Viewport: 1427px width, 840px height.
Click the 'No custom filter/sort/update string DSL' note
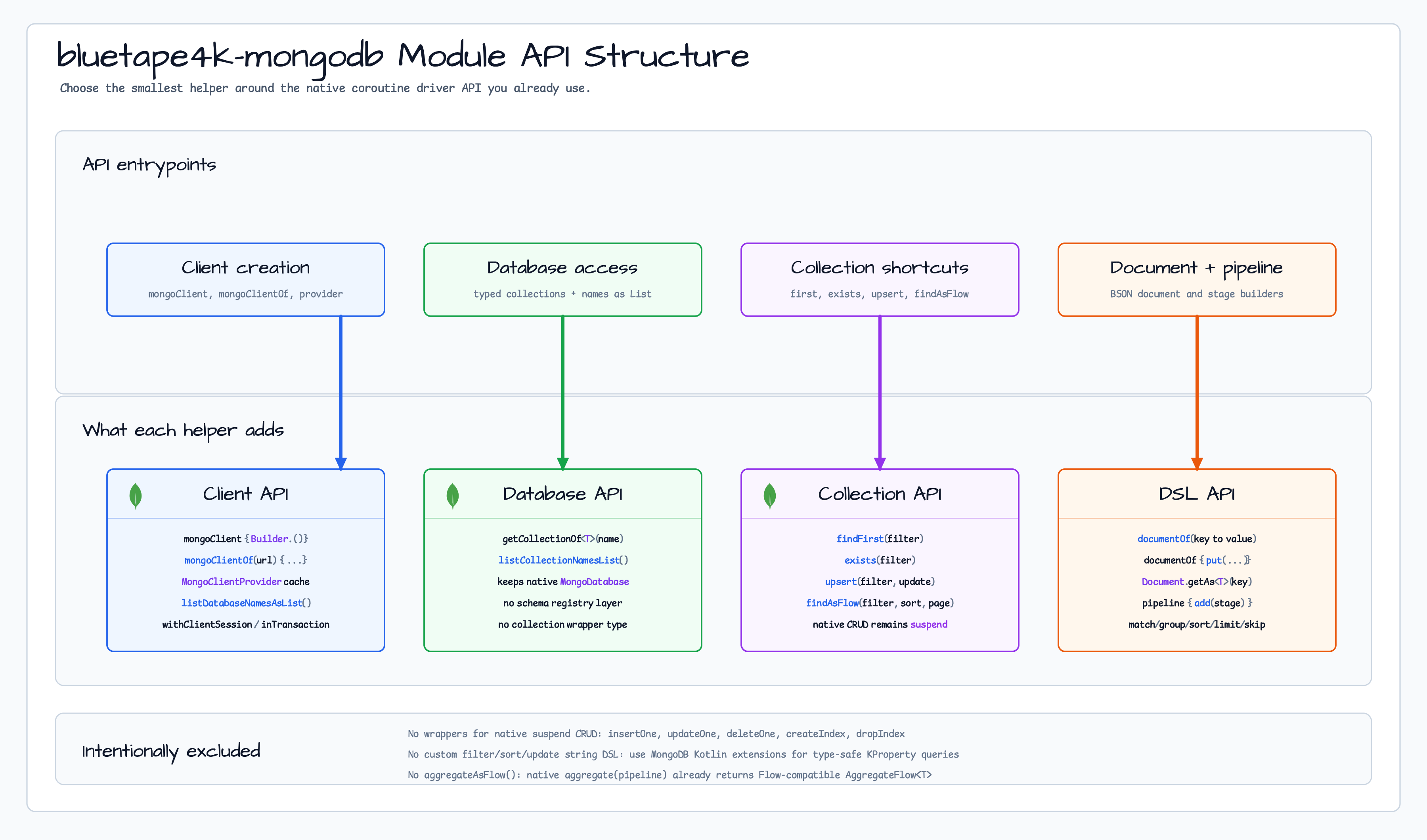click(683, 754)
